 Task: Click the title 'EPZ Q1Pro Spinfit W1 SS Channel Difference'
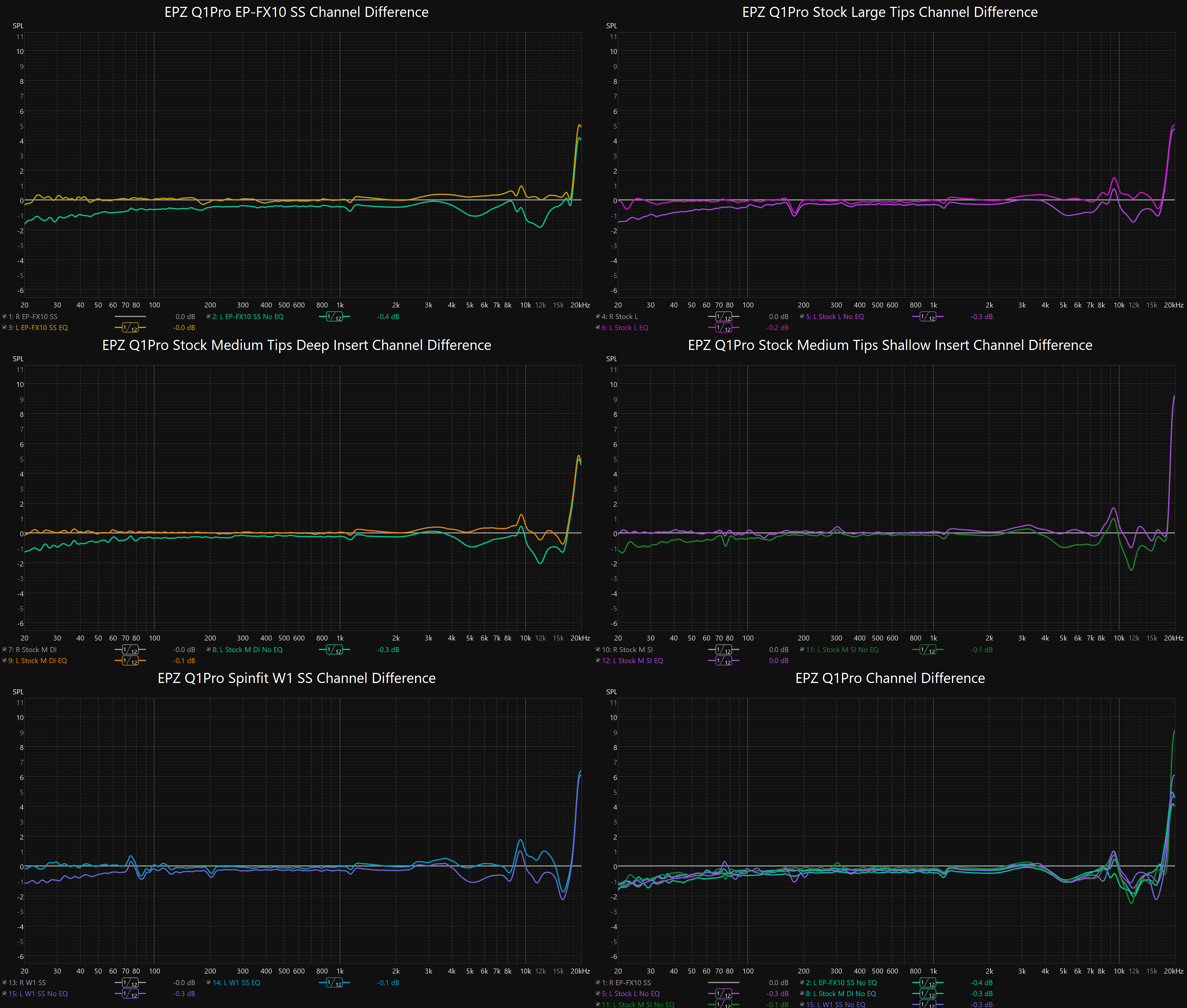coord(296,678)
